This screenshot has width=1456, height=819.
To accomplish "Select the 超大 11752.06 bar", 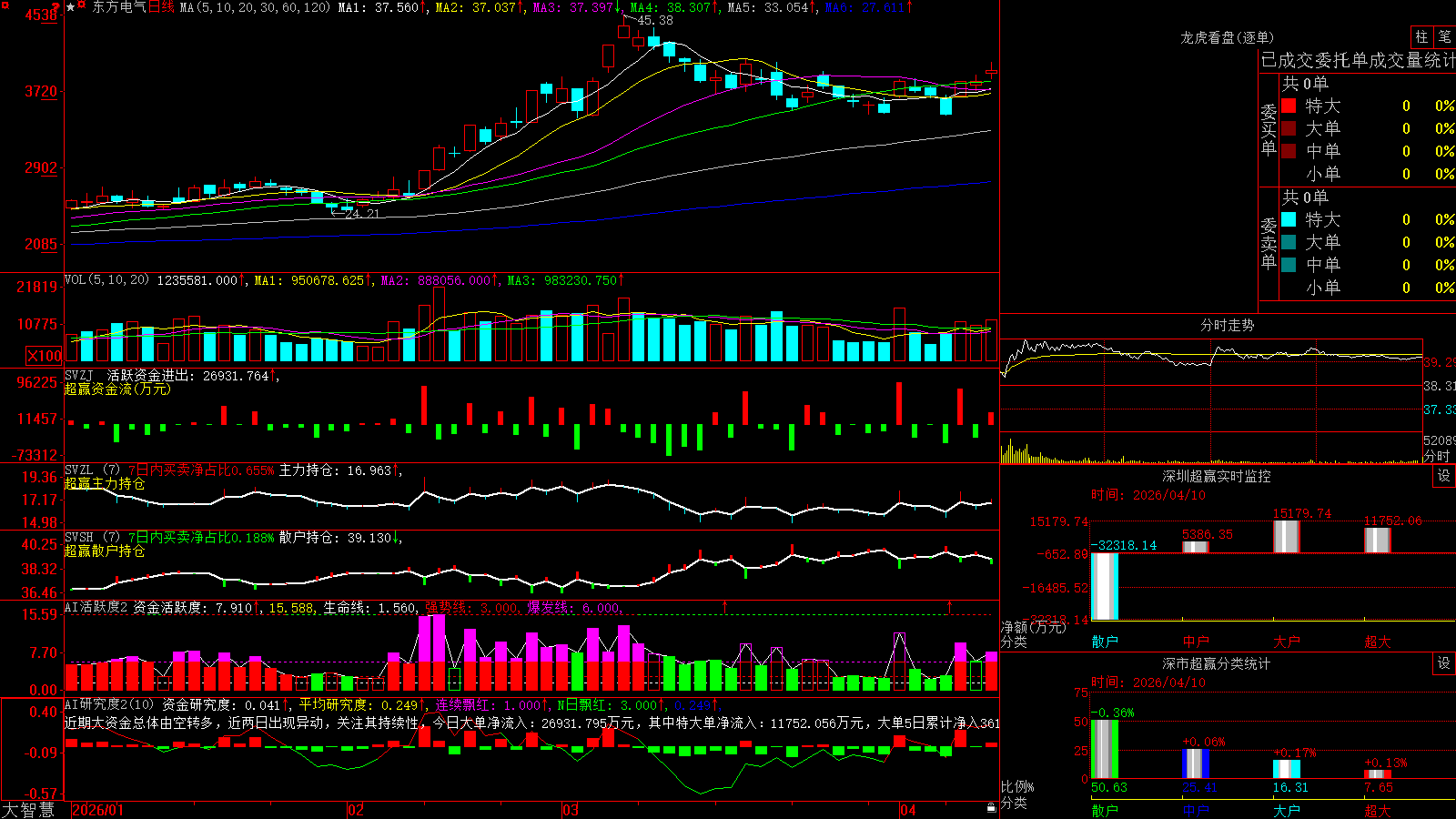I will tap(1378, 541).
